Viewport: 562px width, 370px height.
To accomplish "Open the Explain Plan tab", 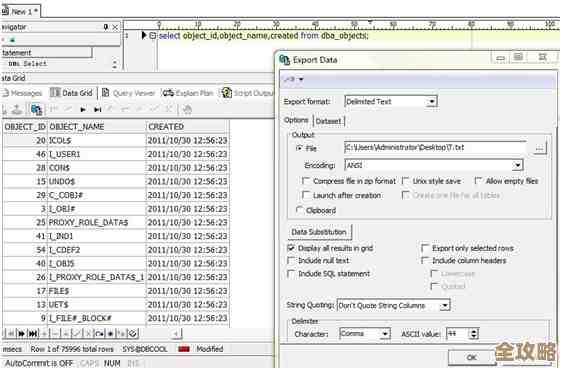I will pyautogui.click(x=188, y=93).
